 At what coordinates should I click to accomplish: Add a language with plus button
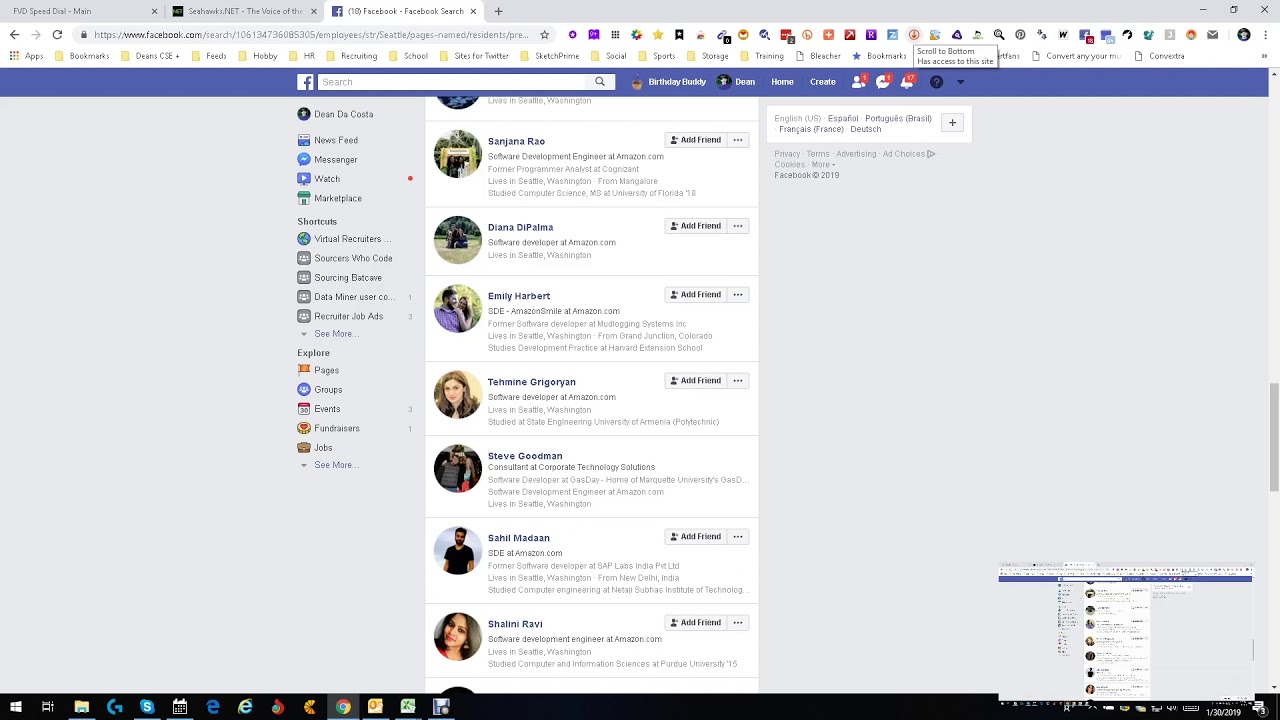952,123
